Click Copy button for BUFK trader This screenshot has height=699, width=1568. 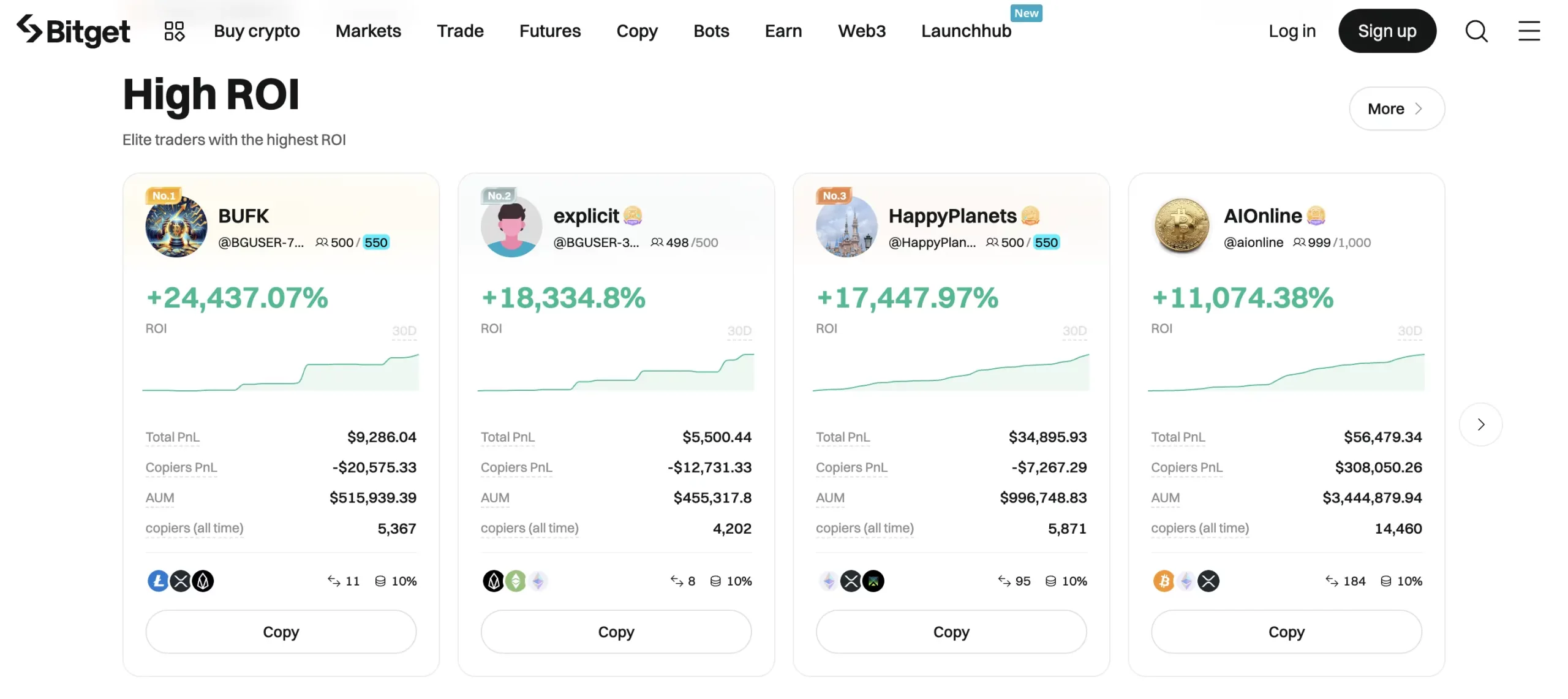[280, 631]
